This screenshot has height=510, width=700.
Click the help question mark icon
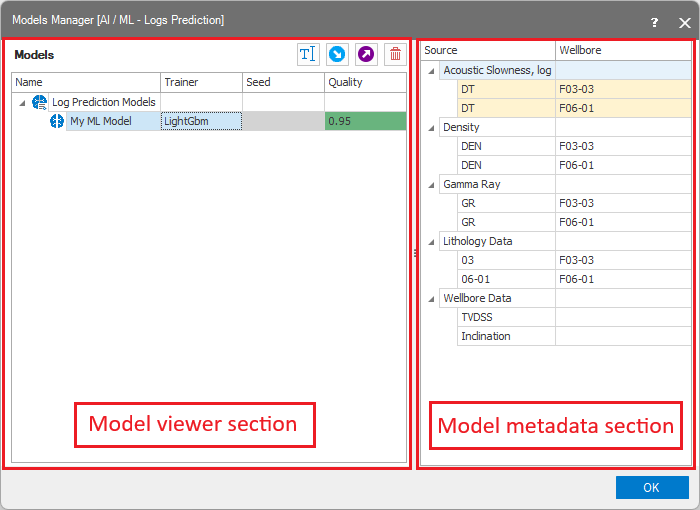tap(654, 21)
